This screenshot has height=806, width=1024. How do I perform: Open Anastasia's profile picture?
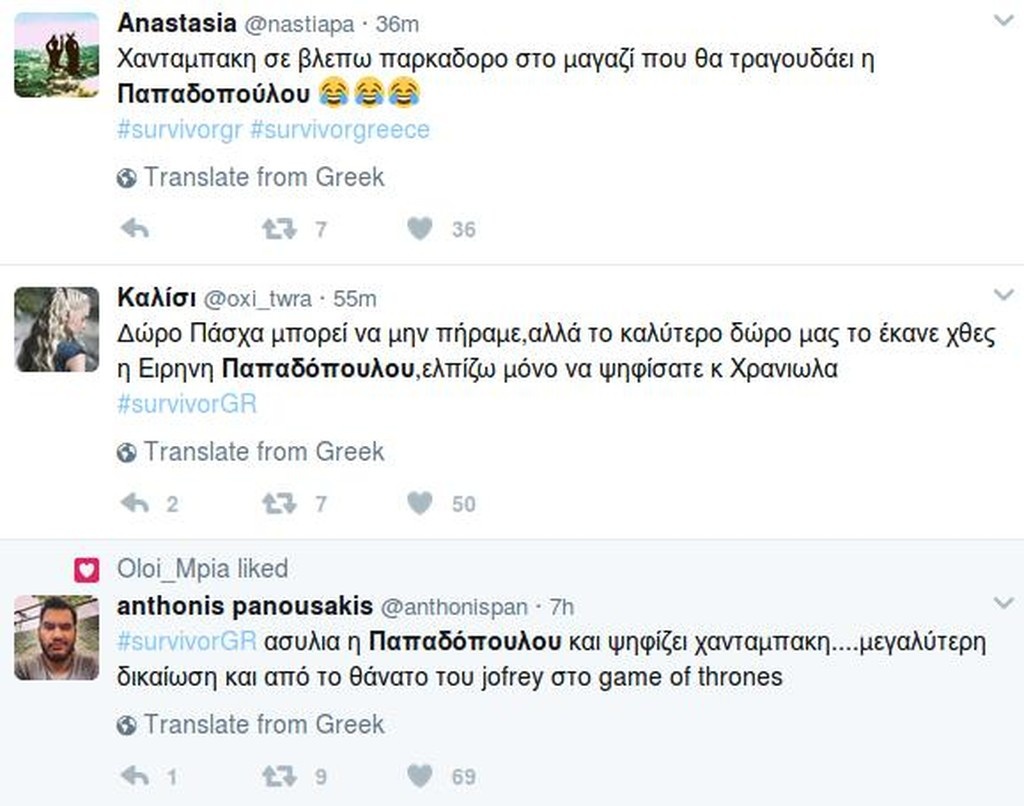[x=56, y=54]
